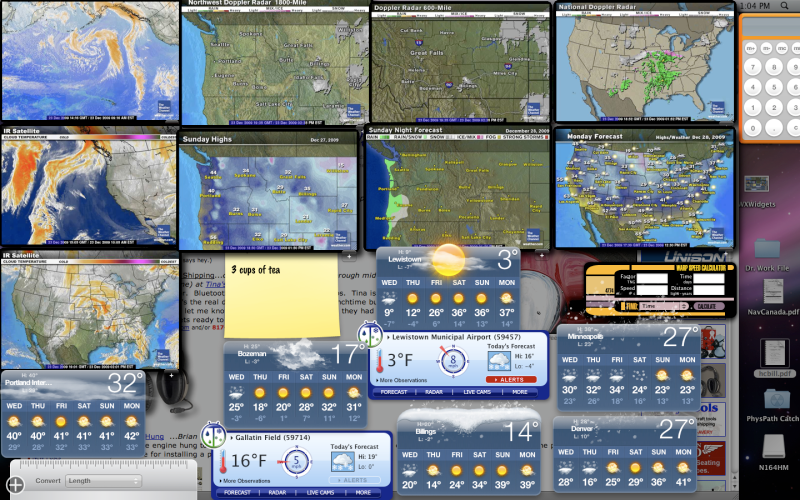Select LIVE CAMS tab in Gallatin Field widget
This screenshot has width=800, height=500.
[320, 492]
